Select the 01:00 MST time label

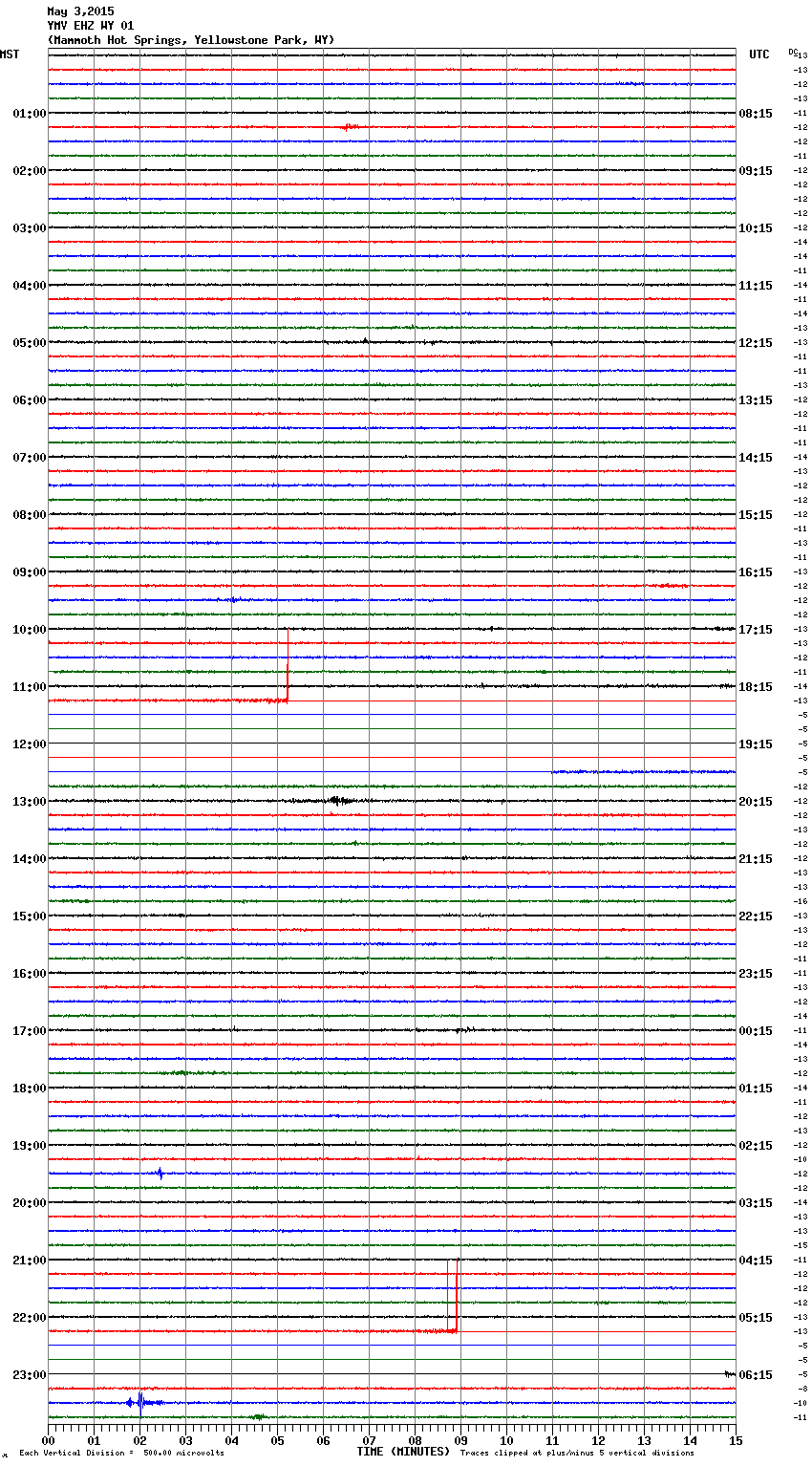[30, 114]
